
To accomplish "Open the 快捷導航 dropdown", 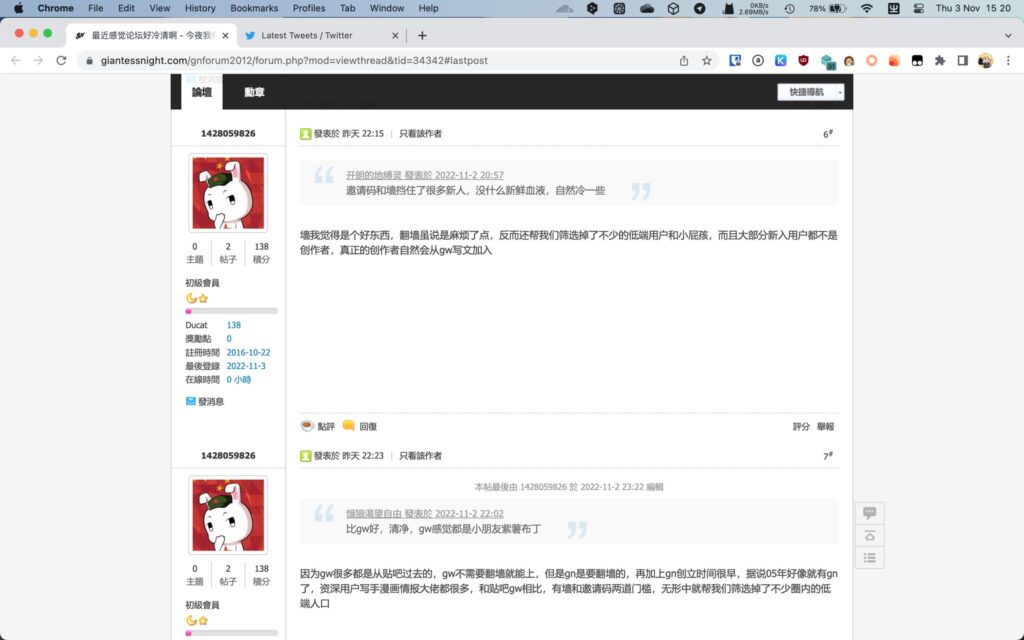I will 810,92.
